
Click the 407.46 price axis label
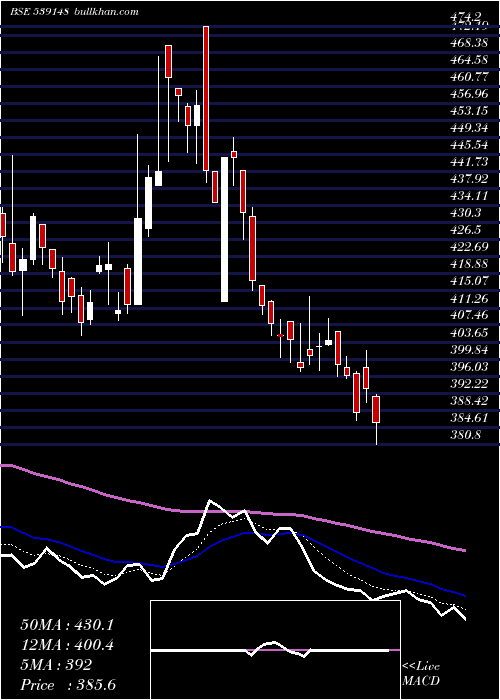(x=469, y=315)
